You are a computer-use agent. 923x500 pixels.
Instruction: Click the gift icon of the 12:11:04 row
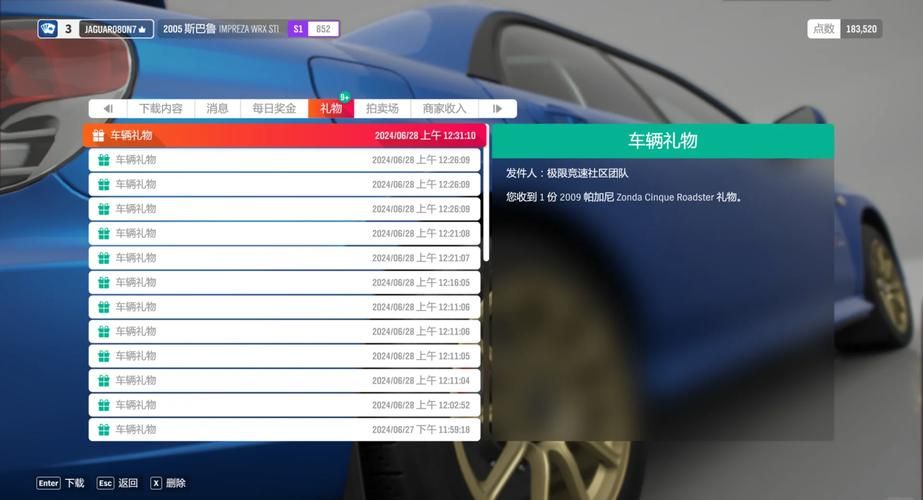(x=104, y=380)
